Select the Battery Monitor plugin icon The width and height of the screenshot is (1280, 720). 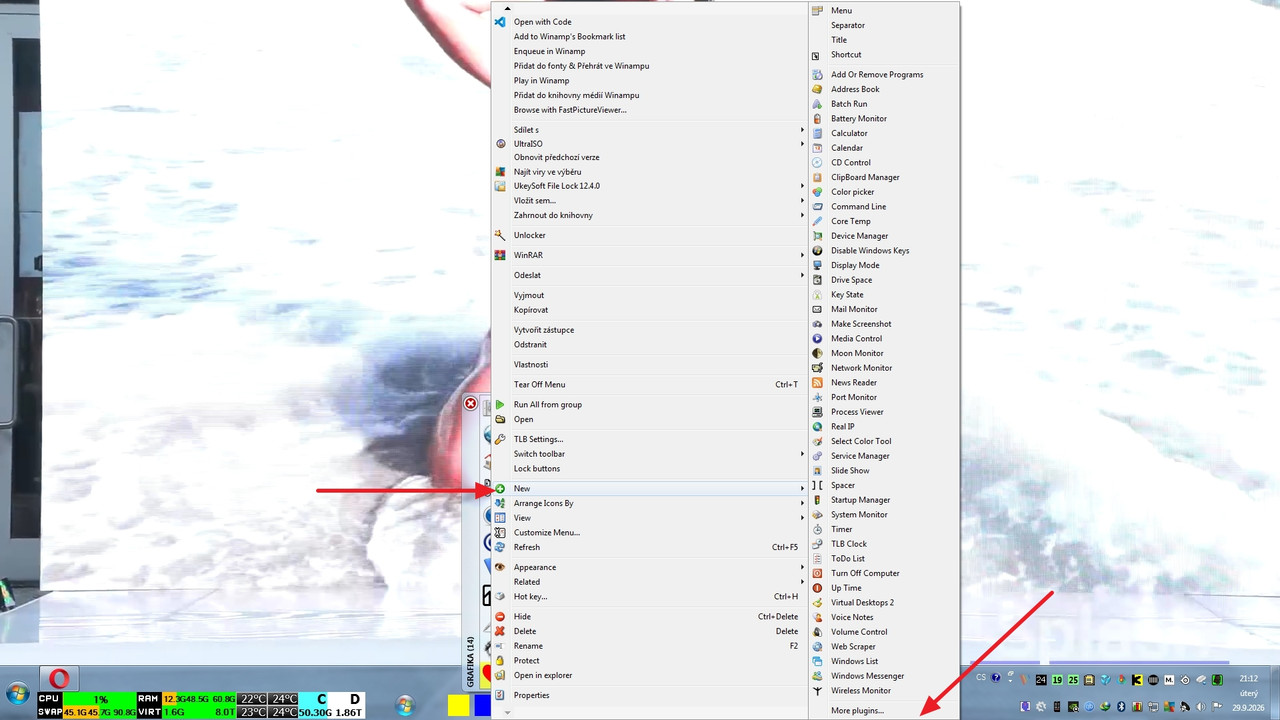[x=817, y=118]
